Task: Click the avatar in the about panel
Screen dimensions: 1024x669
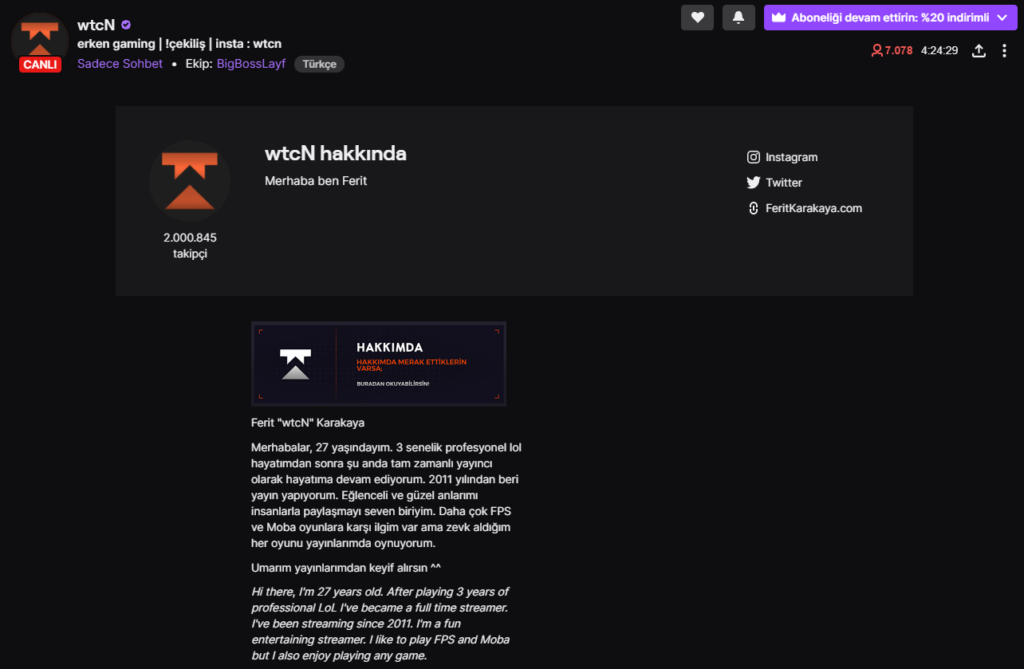Action: tap(190, 181)
